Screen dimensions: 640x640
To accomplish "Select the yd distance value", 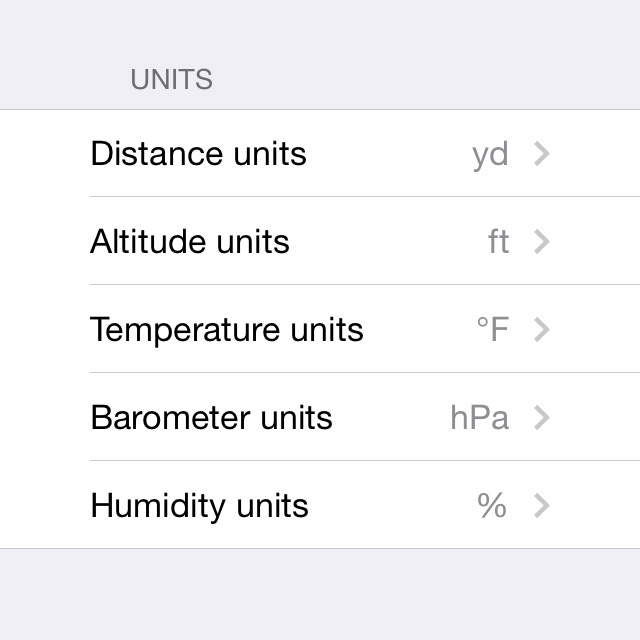I will [490, 155].
